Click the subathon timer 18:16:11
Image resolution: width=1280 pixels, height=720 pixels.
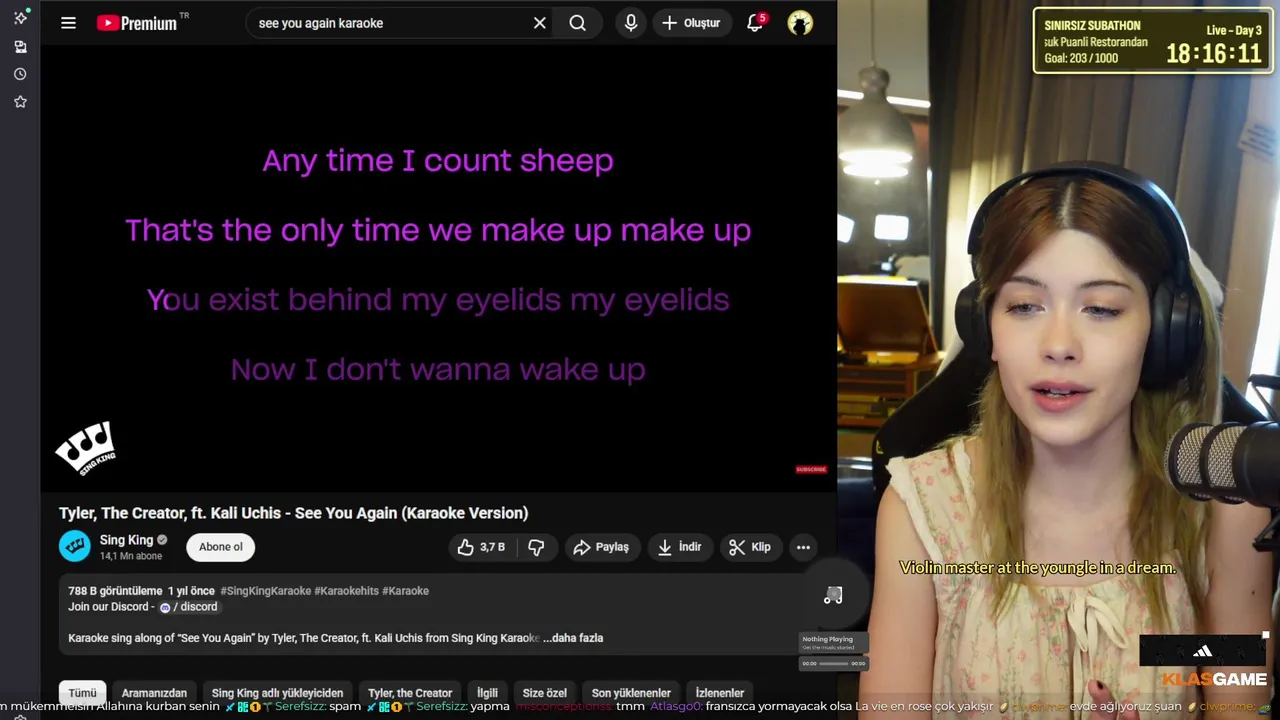pos(1214,53)
